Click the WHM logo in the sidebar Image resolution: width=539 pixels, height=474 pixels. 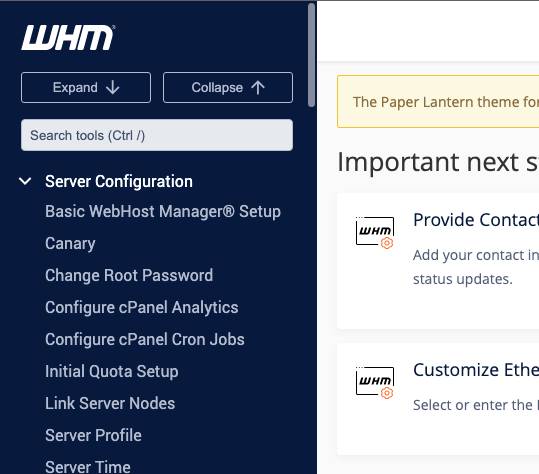[68, 37]
